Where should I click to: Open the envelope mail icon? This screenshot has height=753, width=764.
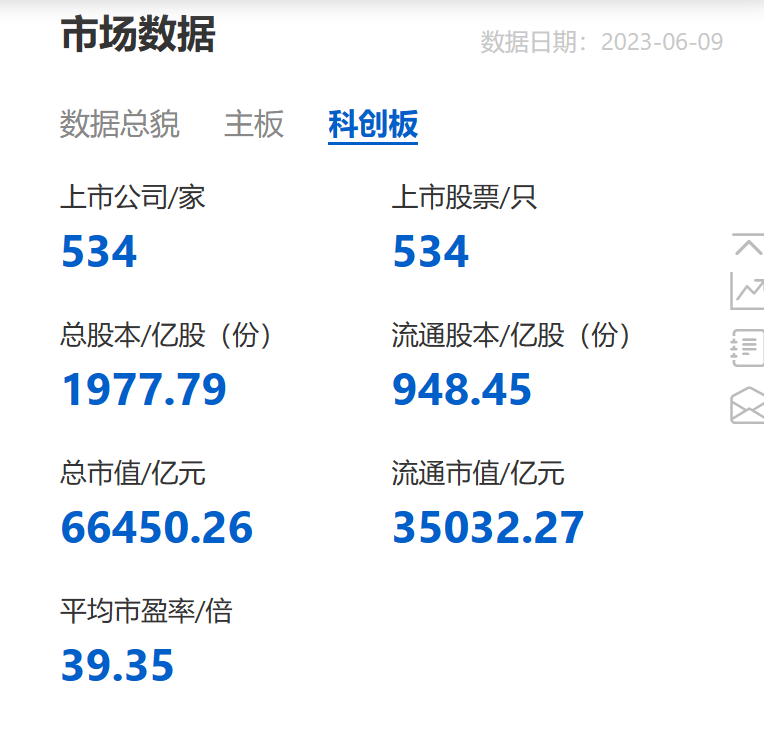click(748, 405)
